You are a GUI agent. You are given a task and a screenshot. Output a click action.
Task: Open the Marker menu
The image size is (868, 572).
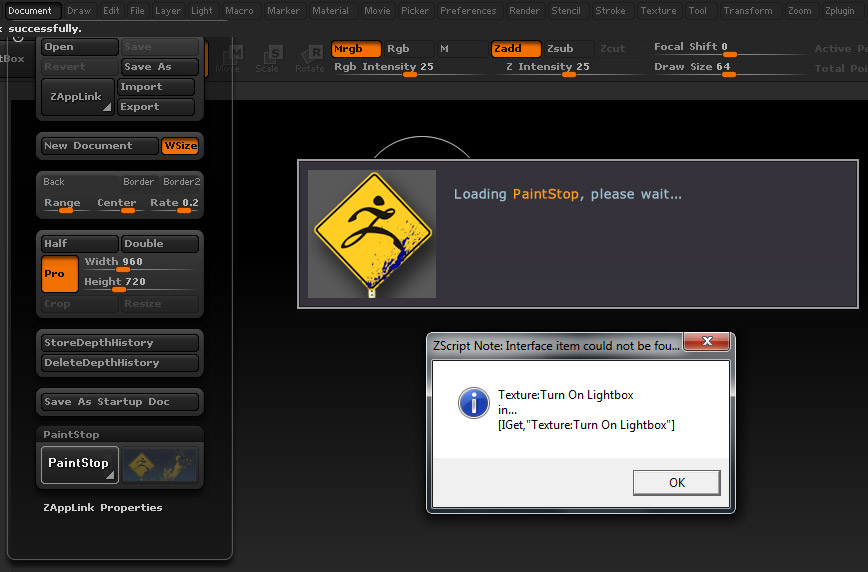(283, 11)
